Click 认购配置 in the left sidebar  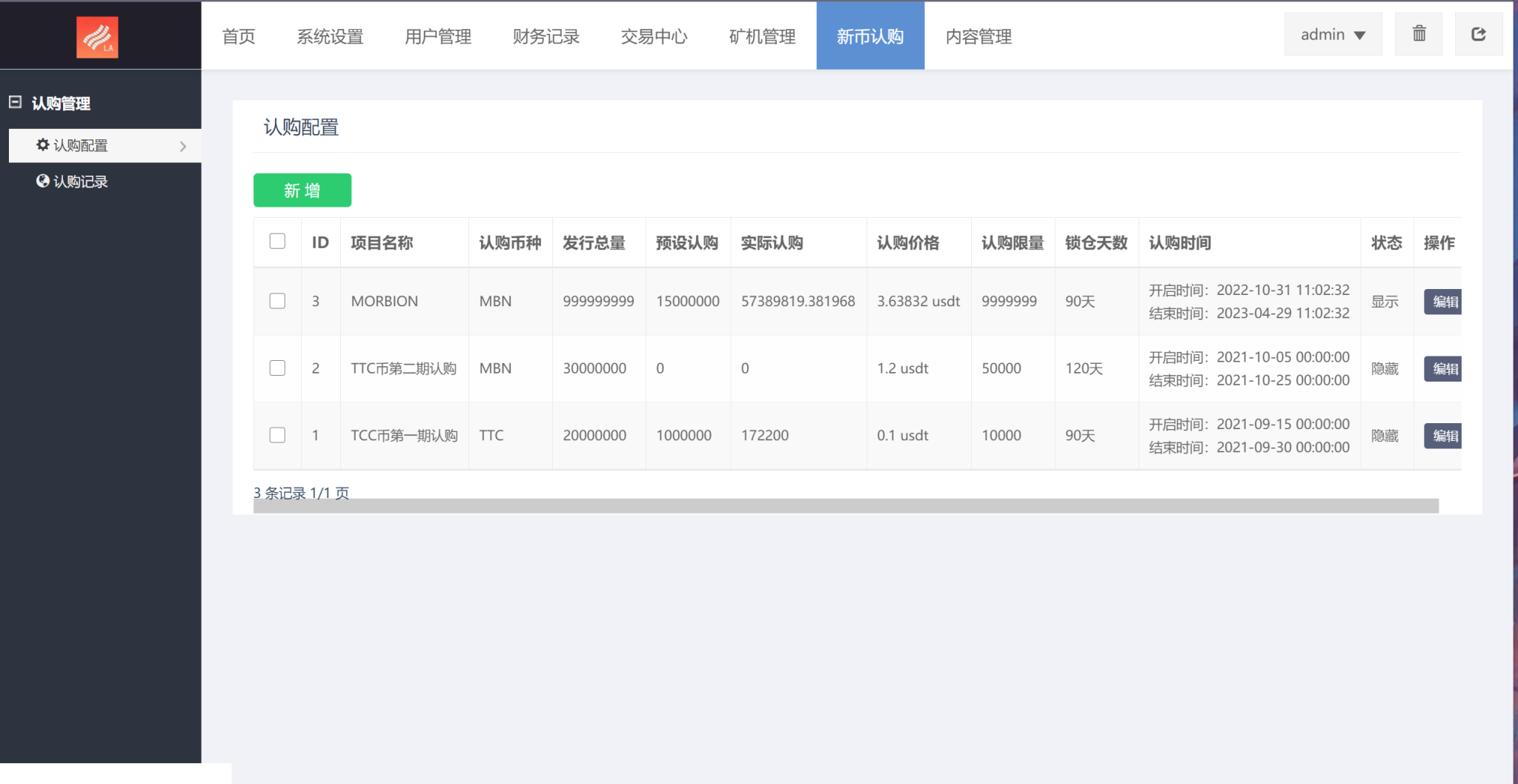[82, 145]
